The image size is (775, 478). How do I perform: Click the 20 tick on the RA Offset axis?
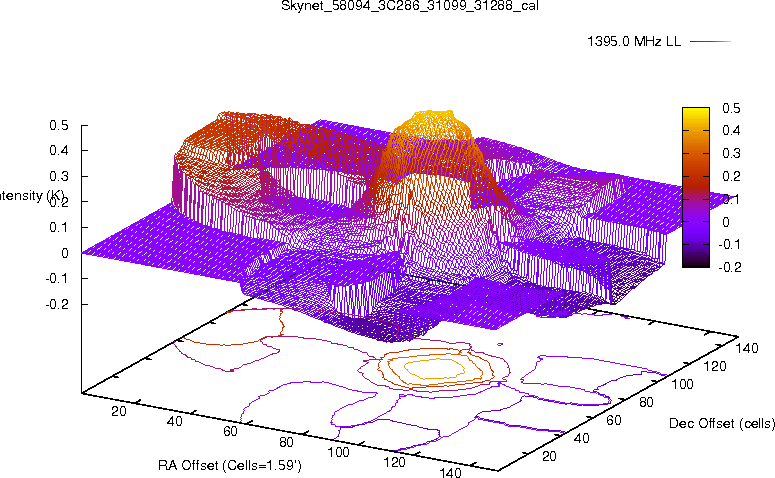(x=119, y=411)
